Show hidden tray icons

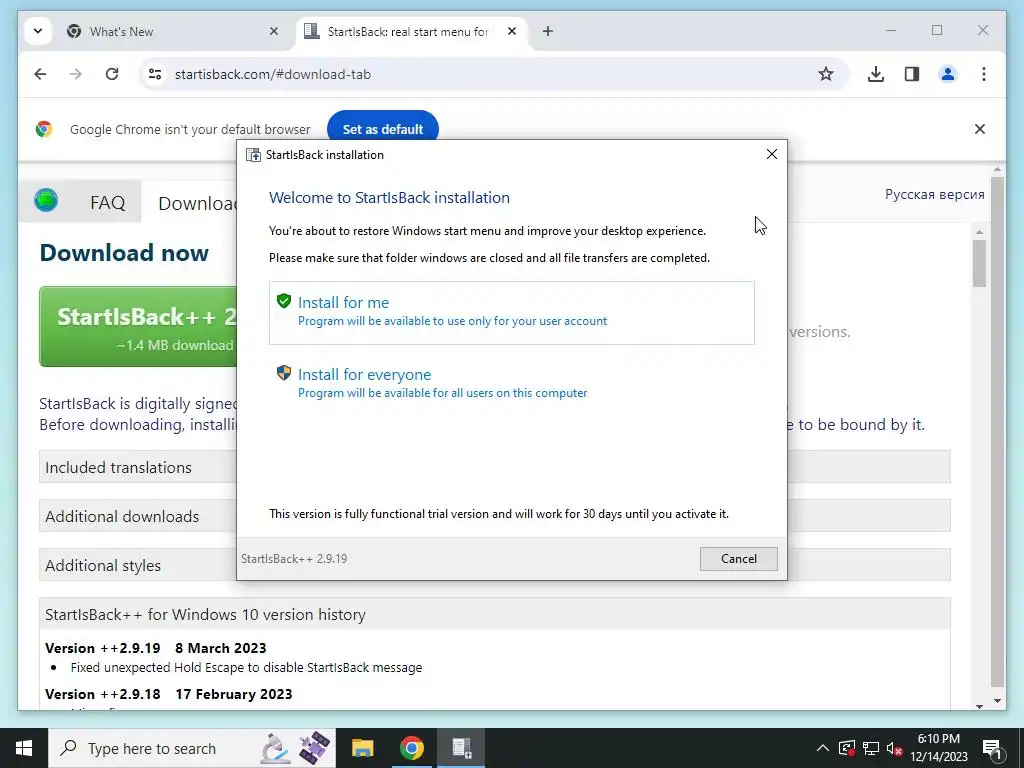tap(822, 748)
